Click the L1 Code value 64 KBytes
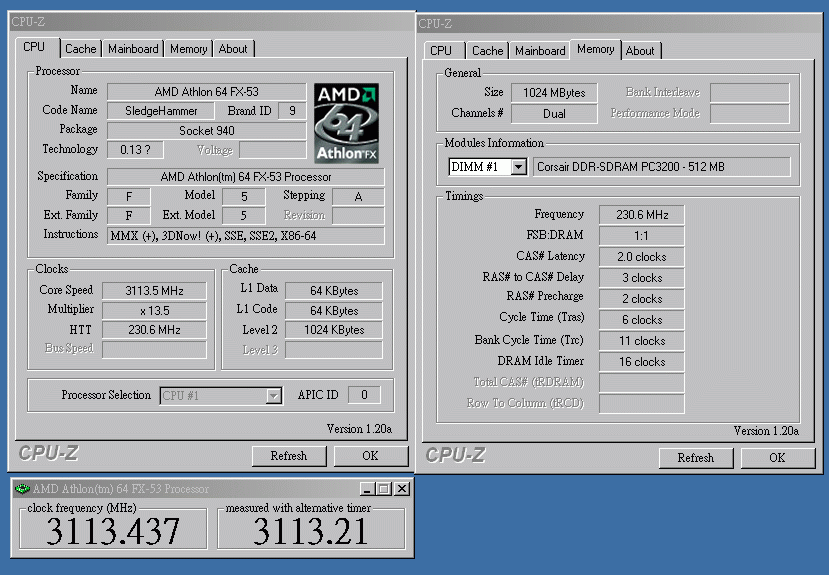 [x=334, y=311]
